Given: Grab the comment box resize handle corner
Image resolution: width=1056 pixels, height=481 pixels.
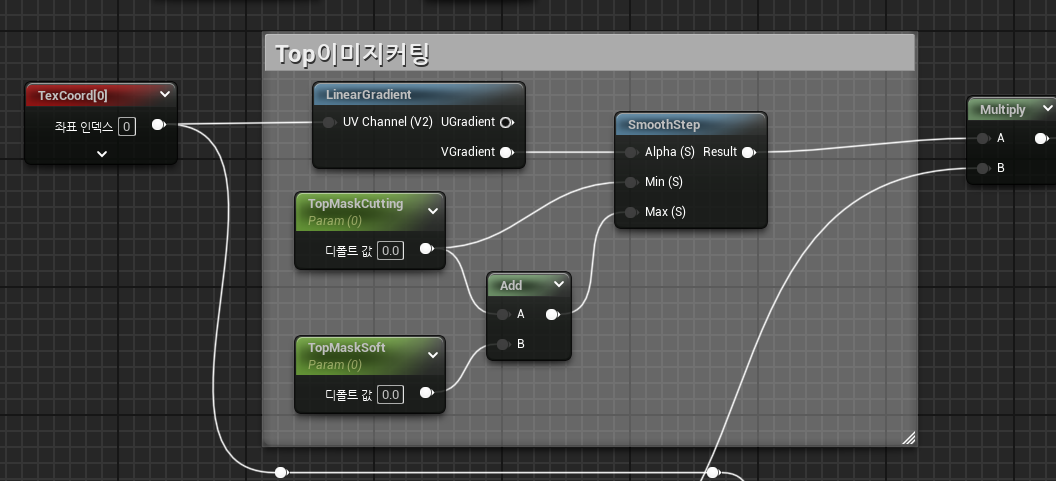Looking at the screenshot, I should coord(909,438).
